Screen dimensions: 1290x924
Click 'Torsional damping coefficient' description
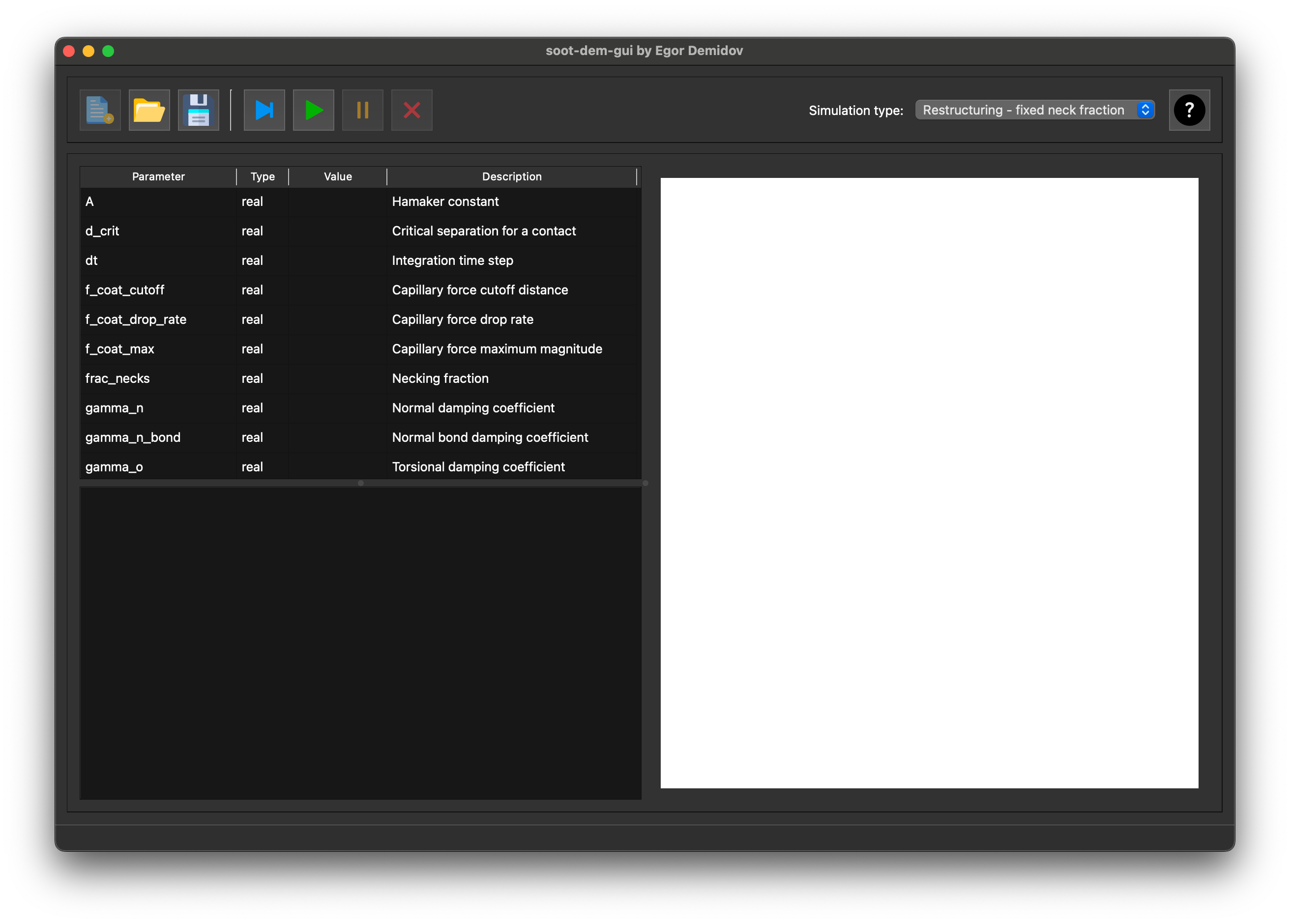point(478,467)
